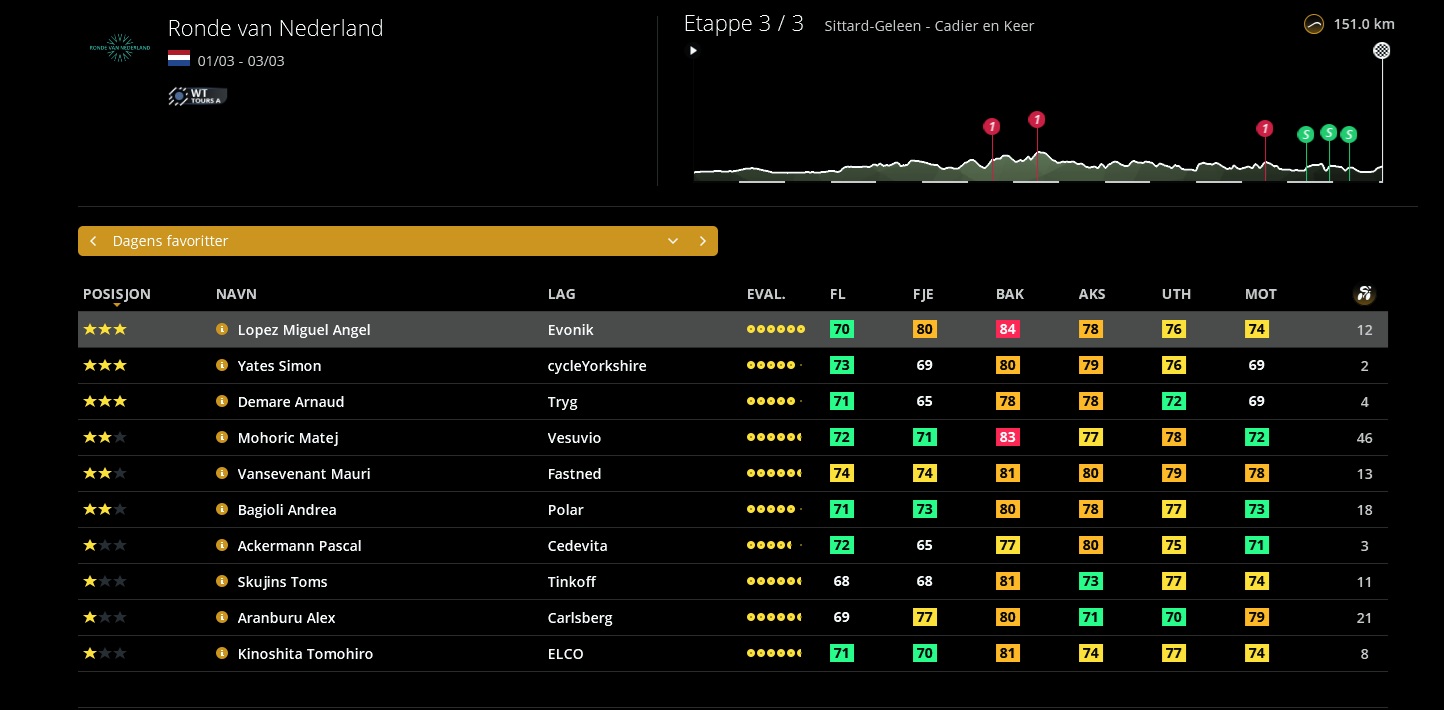
Task: Click the distance speedometer icon
Action: [1315, 25]
